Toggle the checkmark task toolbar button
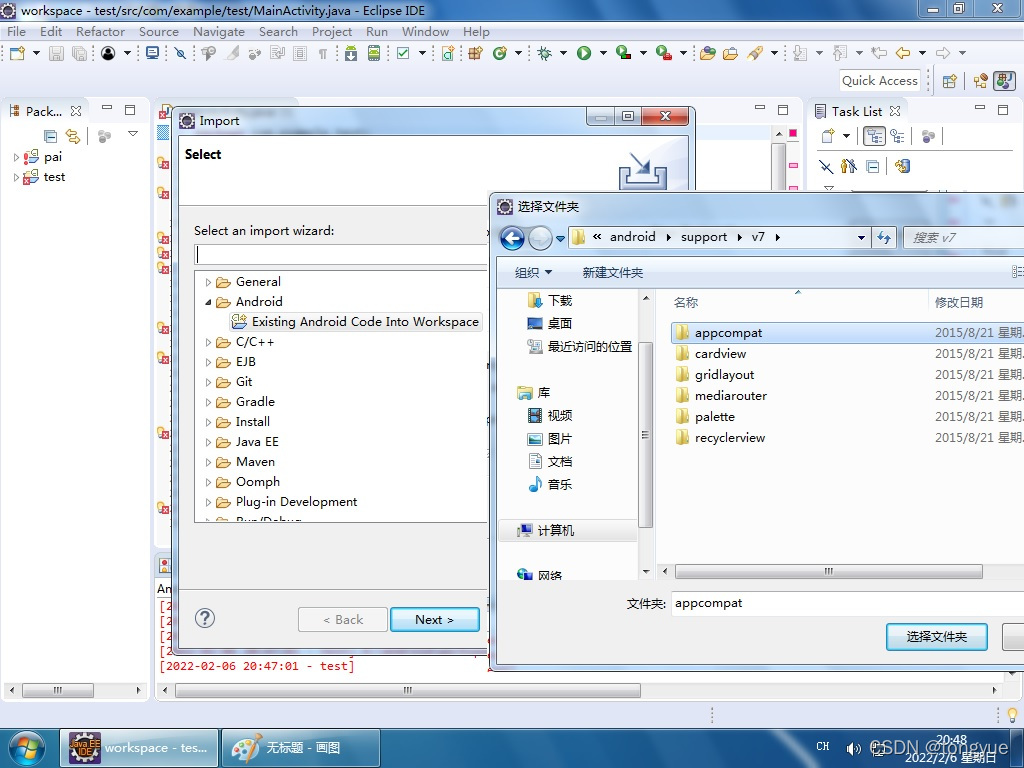 (x=403, y=53)
